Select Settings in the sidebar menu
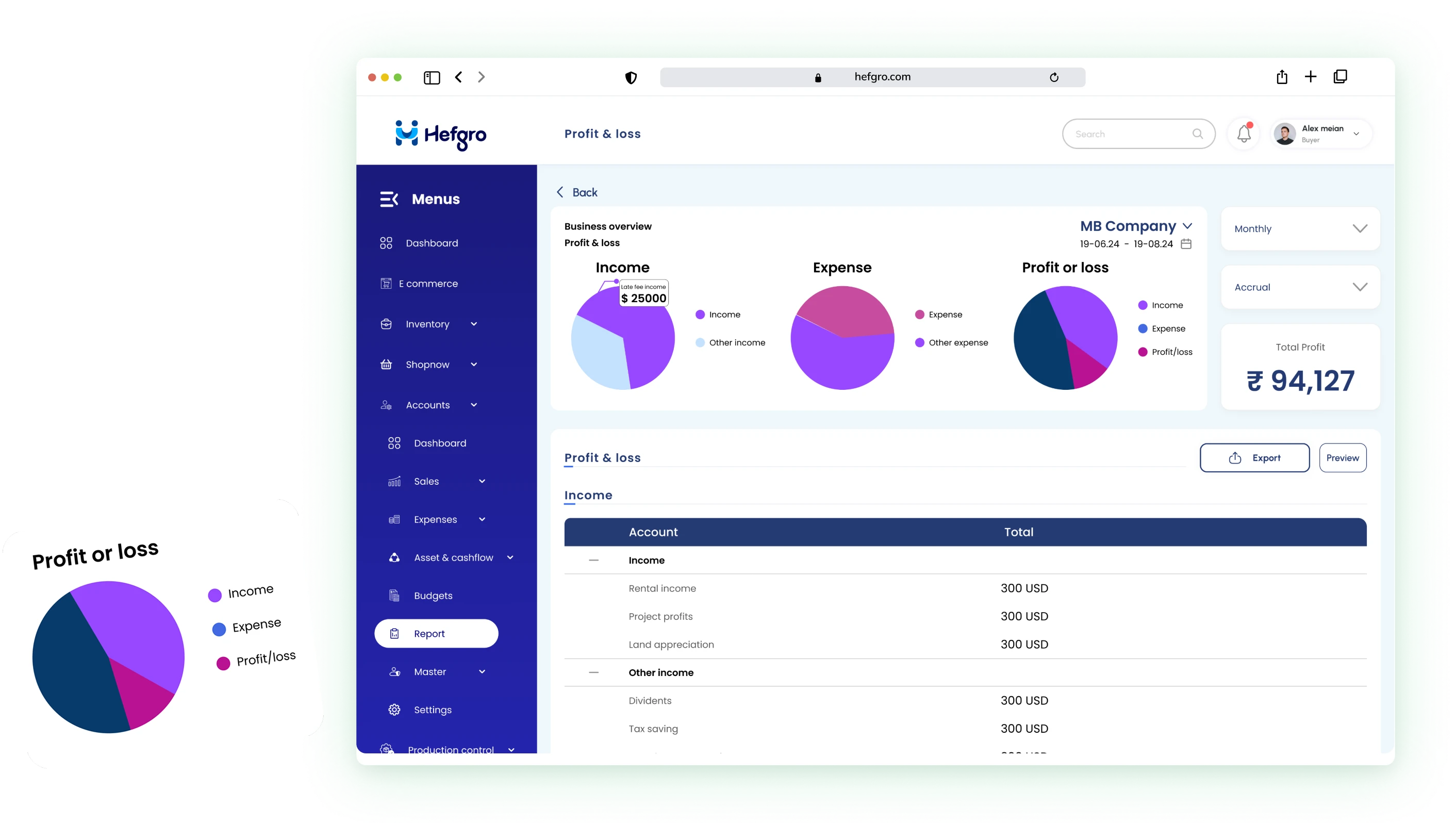Image resolution: width=1456 pixels, height=823 pixels. 433,710
